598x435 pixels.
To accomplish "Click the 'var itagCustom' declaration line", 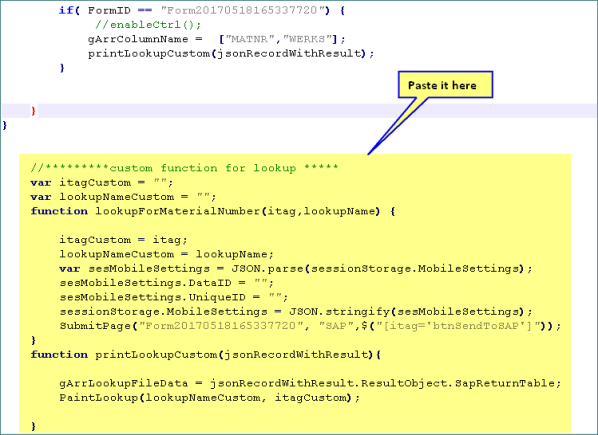I will coord(102,183).
